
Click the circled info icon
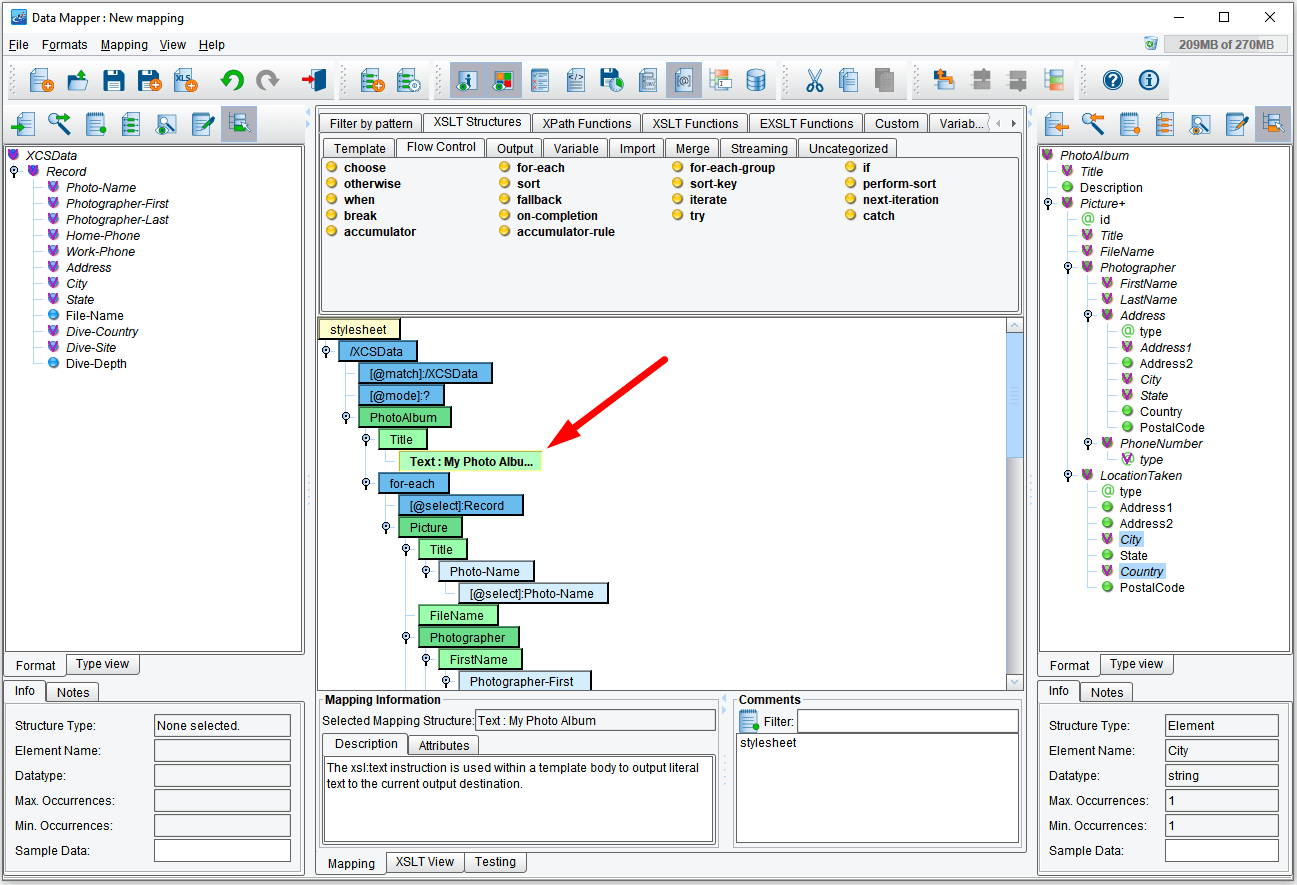(1149, 81)
